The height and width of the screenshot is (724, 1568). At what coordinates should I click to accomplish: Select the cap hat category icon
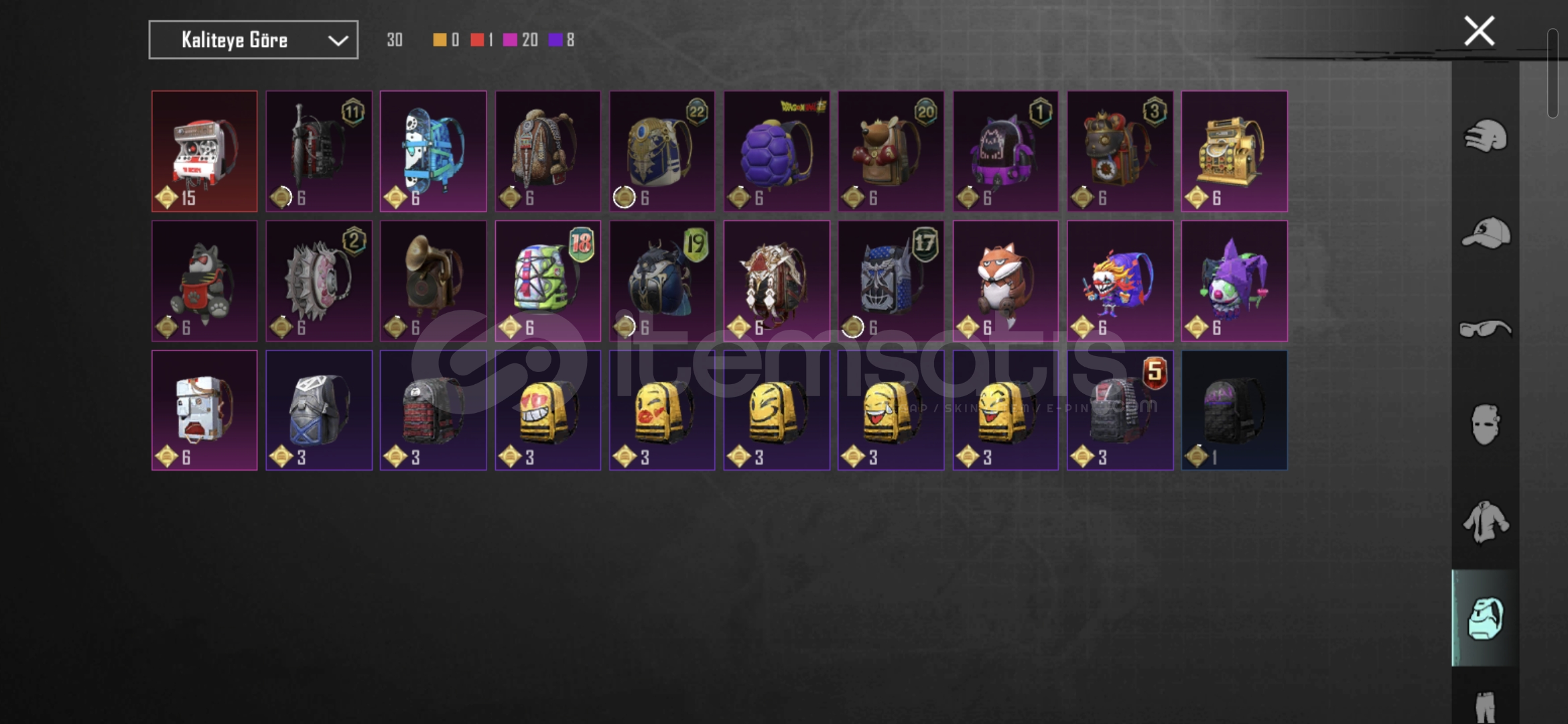click(x=1486, y=233)
